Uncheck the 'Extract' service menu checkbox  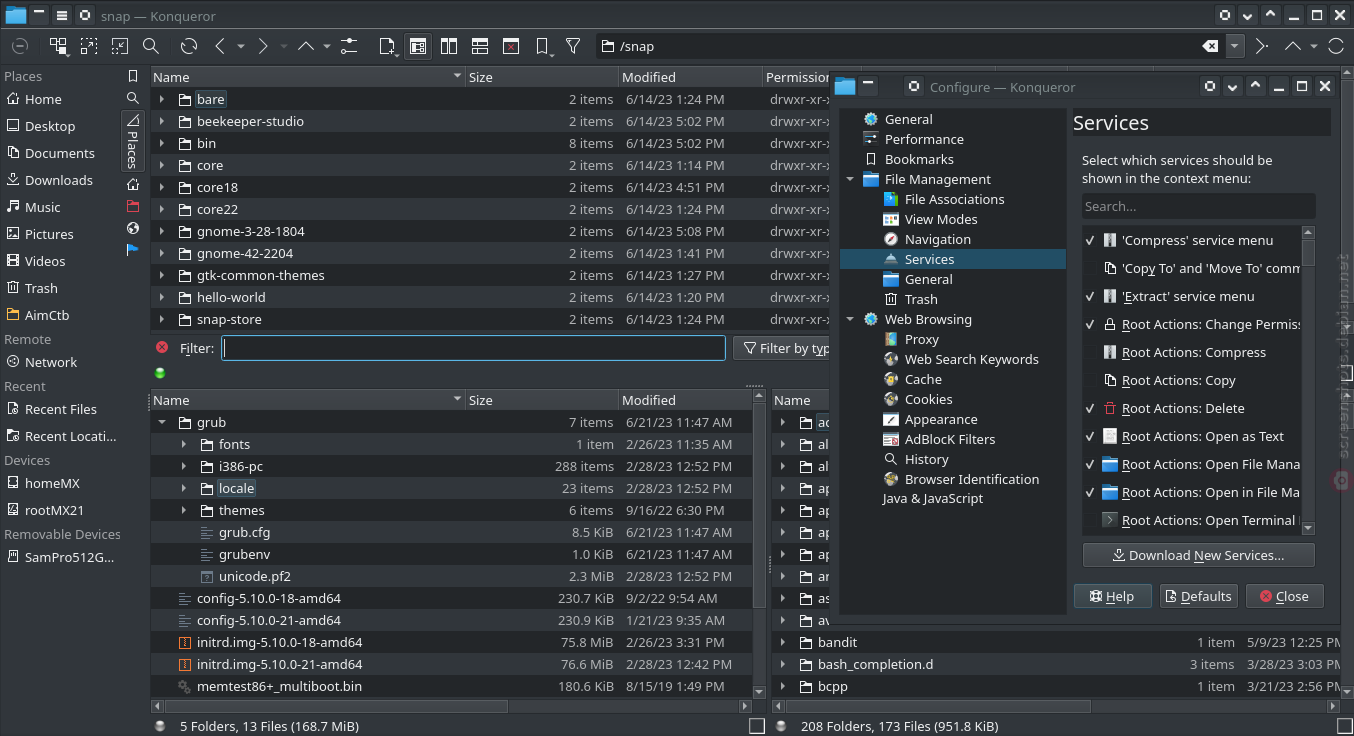click(x=1090, y=296)
